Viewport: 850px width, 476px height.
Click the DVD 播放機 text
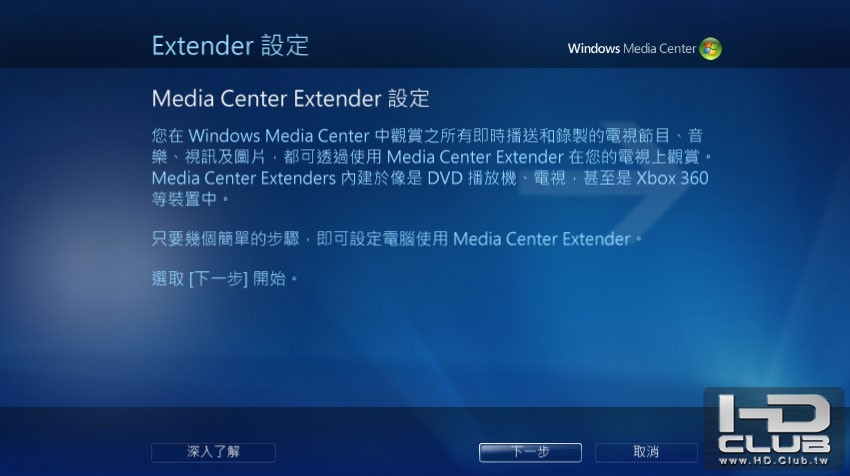pos(472,178)
